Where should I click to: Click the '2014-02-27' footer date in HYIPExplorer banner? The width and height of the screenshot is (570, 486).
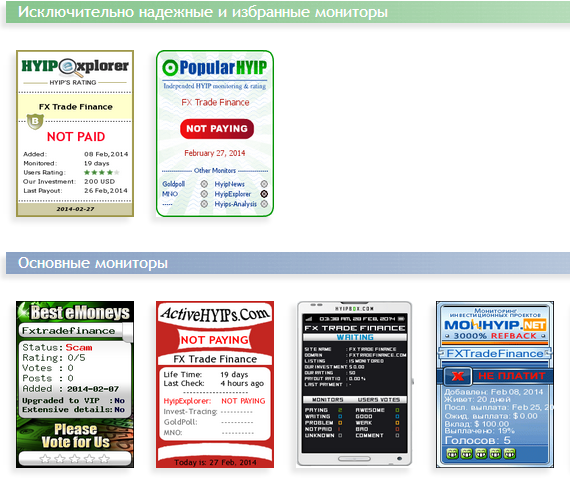[x=75, y=209]
